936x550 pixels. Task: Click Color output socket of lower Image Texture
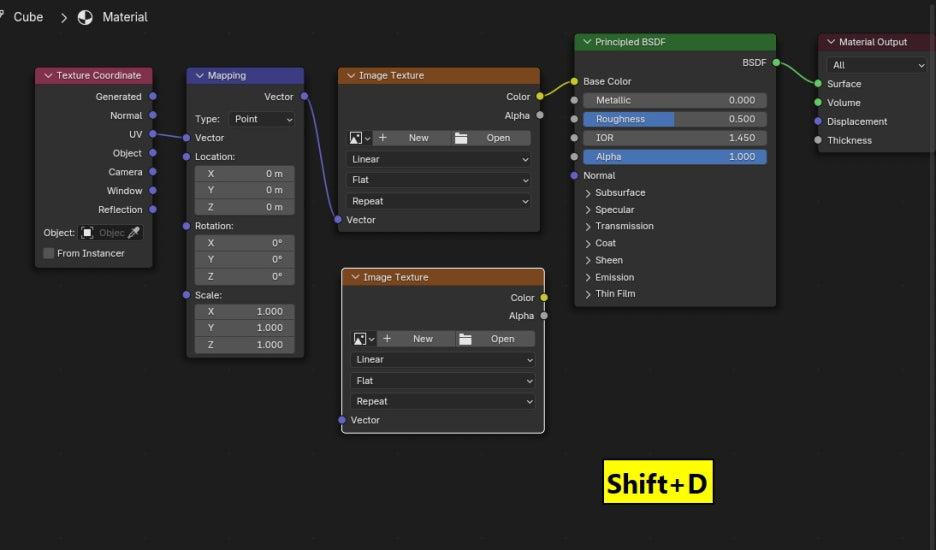(x=544, y=297)
